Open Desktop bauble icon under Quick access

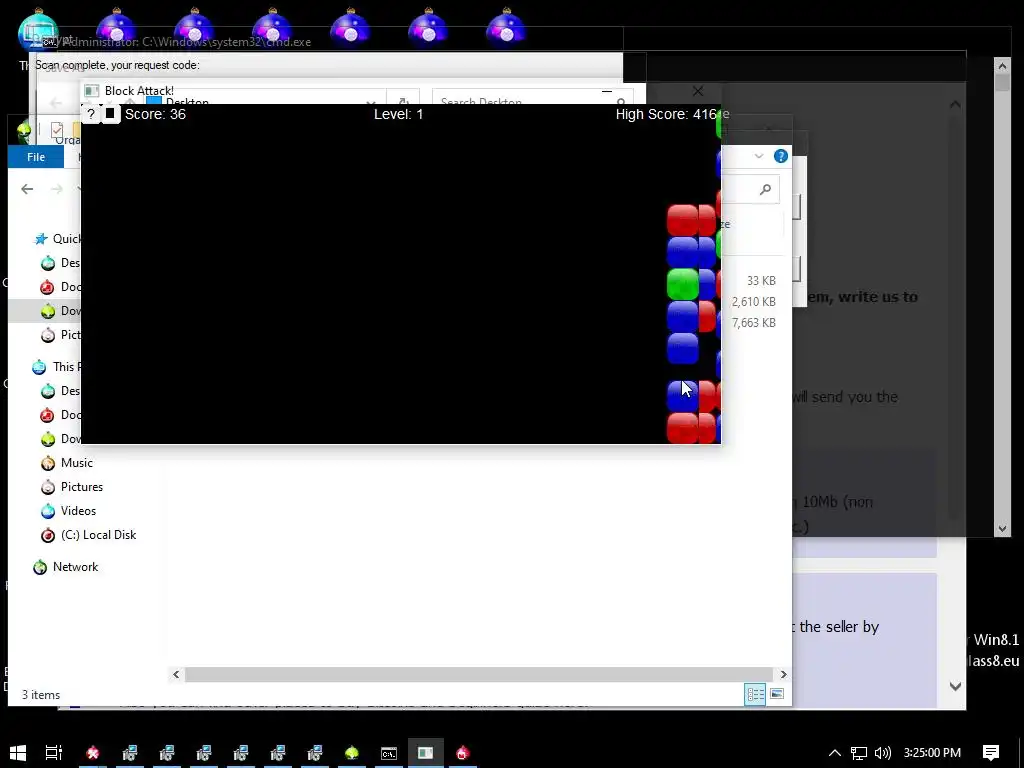[x=48, y=263]
